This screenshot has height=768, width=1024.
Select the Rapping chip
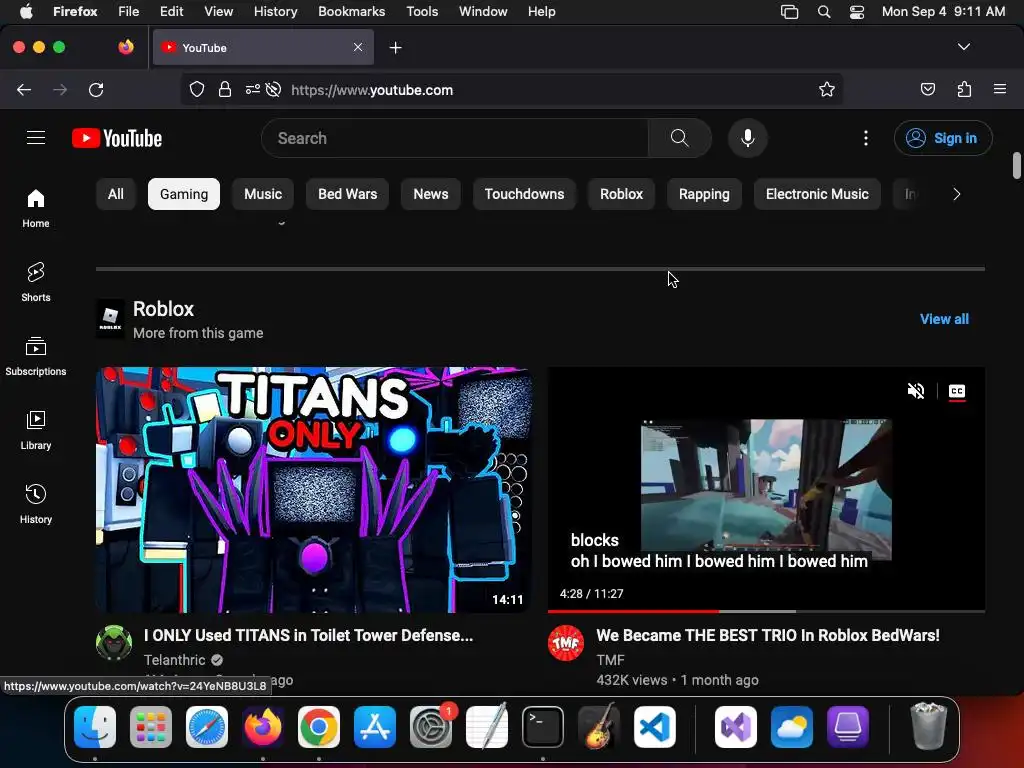[x=704, y=194]
